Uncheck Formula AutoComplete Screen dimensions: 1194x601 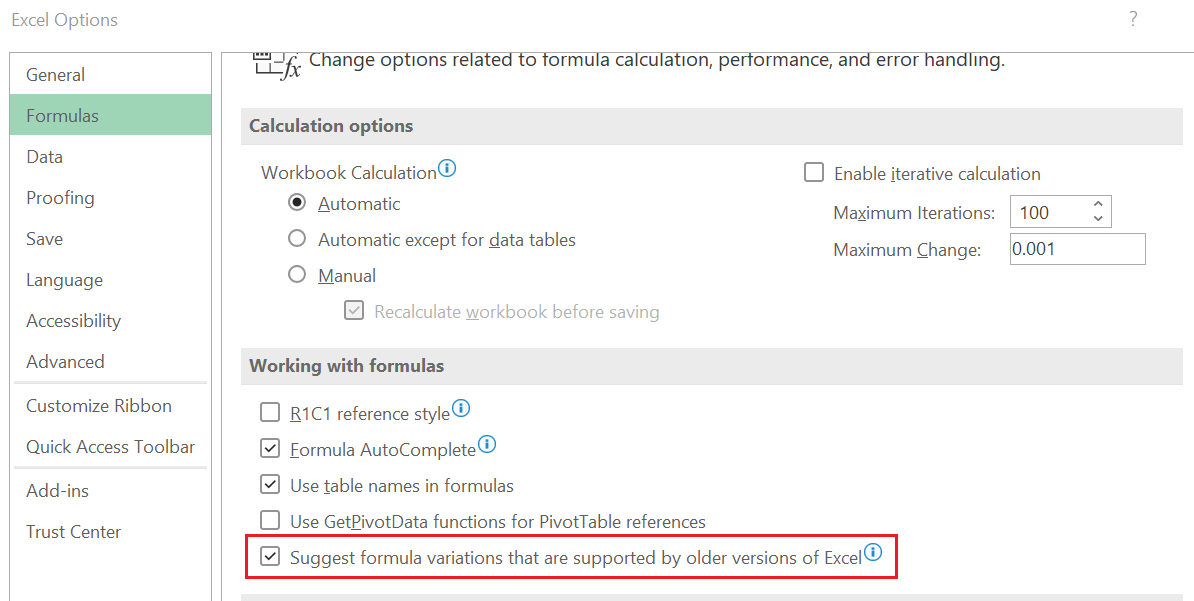tap(270, 448)
